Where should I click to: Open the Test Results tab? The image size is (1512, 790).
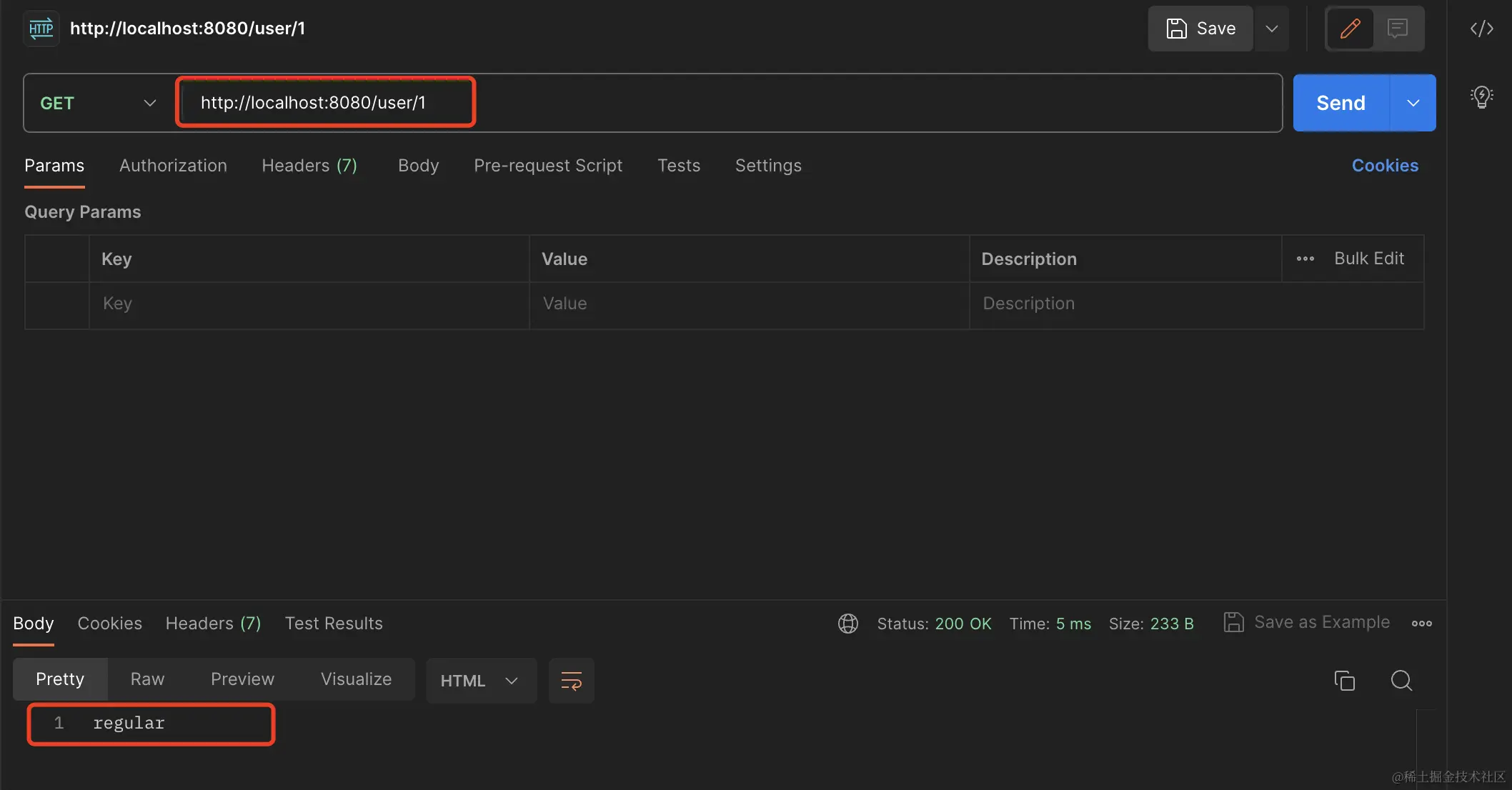coord(334,624)
